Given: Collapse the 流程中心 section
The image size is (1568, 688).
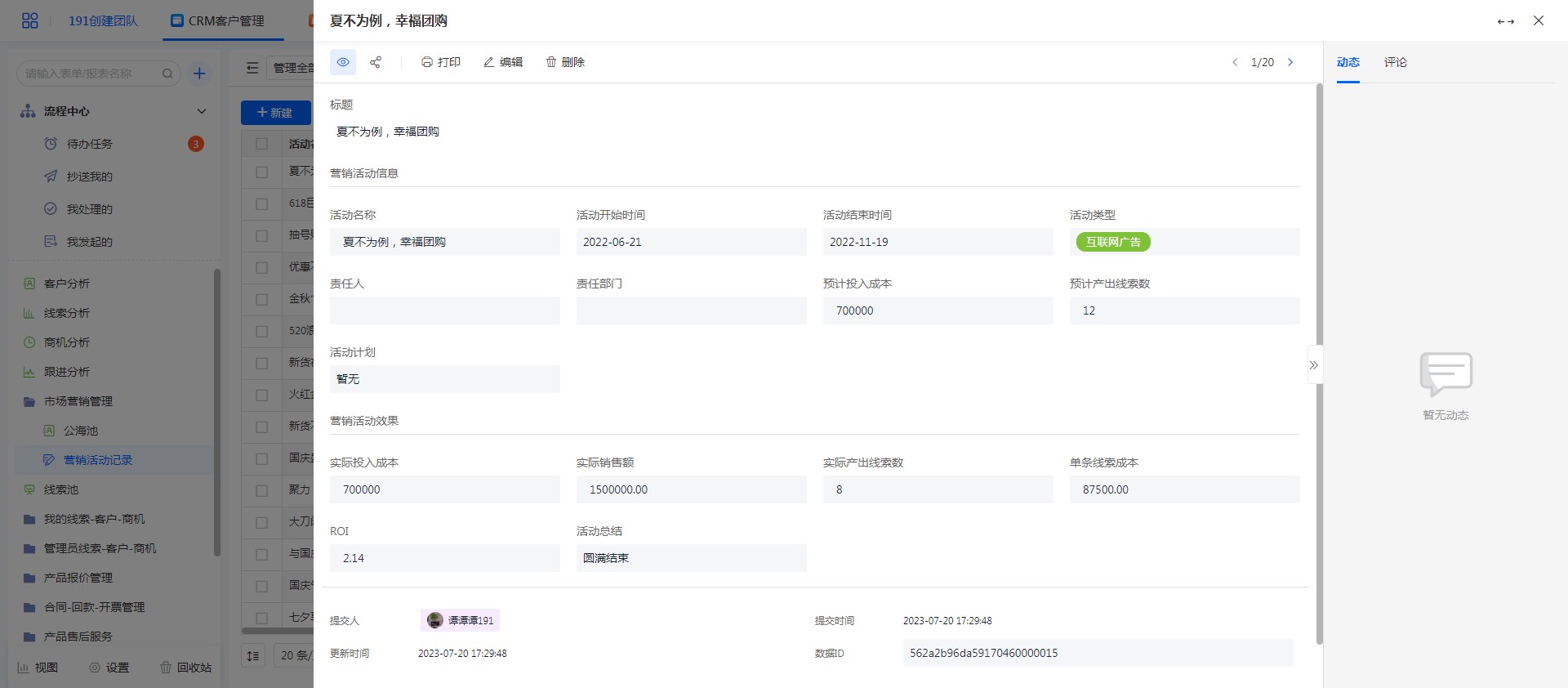Looking at the screenshot, I should pos(201,111).
